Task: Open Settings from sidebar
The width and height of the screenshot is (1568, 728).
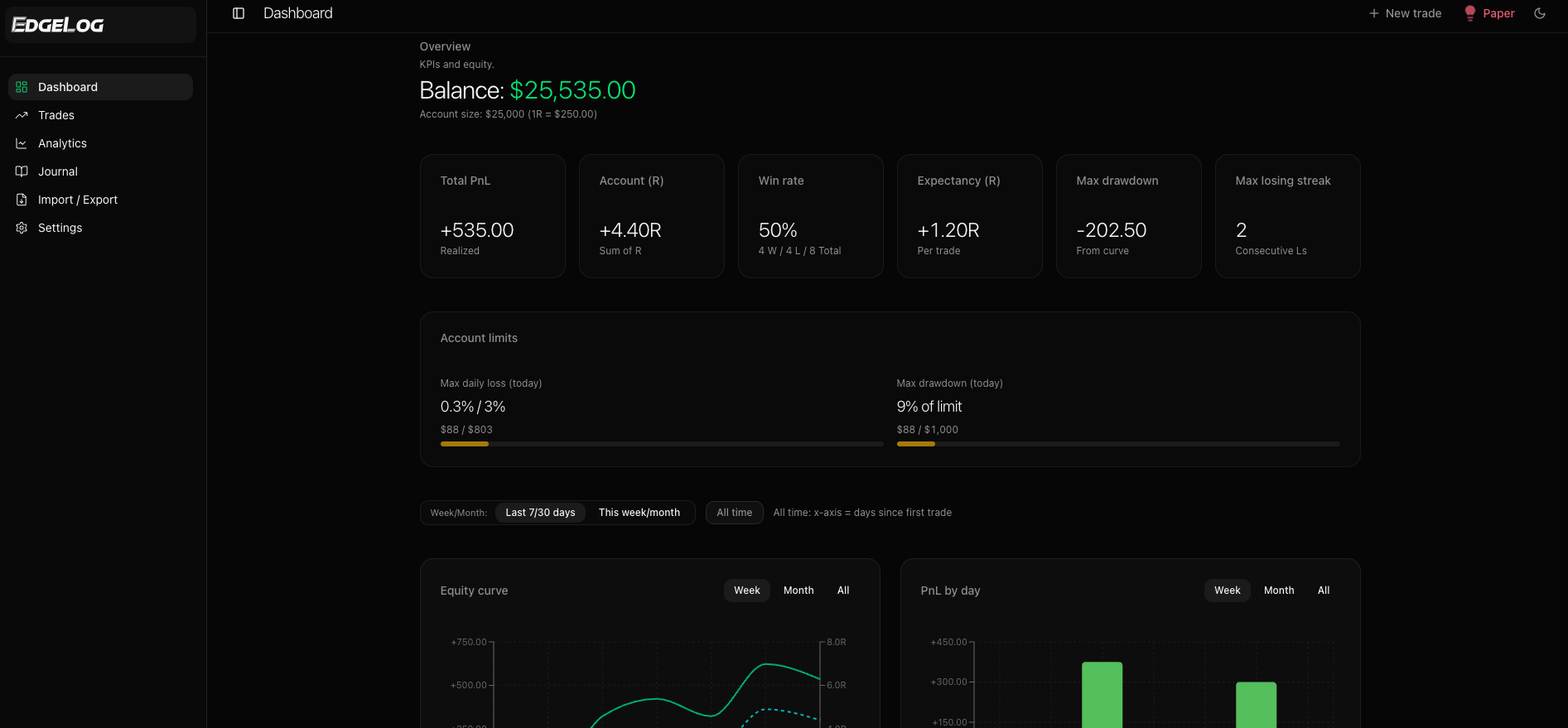Action: [100, 228]
